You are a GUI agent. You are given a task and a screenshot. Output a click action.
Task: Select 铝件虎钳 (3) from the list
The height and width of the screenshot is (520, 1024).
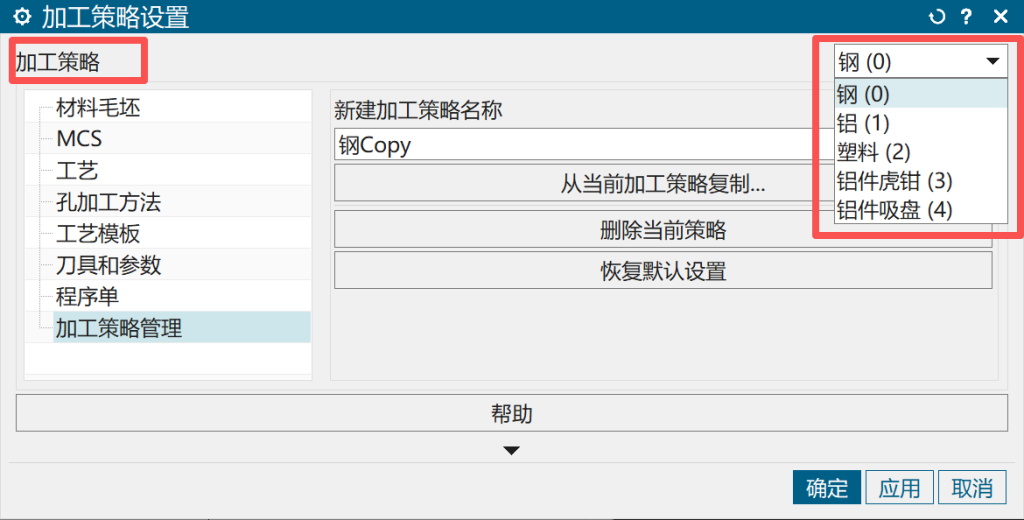[x=894, y=181]
